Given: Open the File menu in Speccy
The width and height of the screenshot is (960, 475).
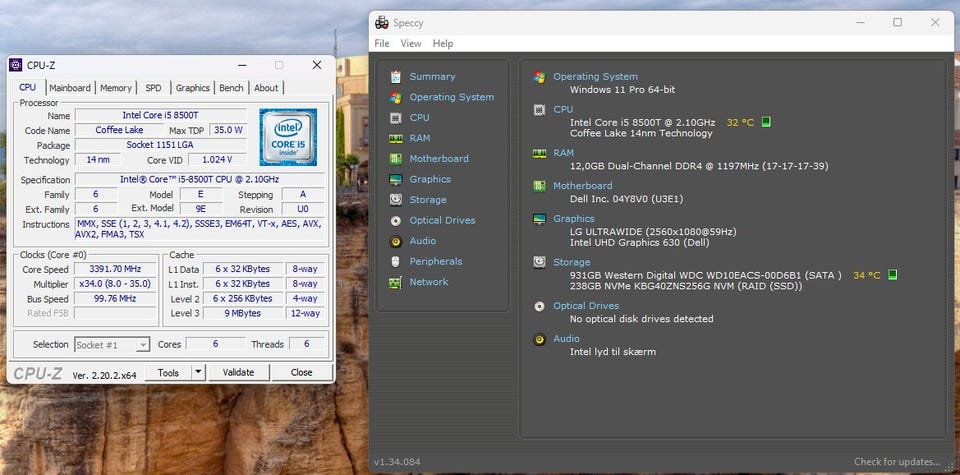Looking at the screenshot, I should 381,43.
